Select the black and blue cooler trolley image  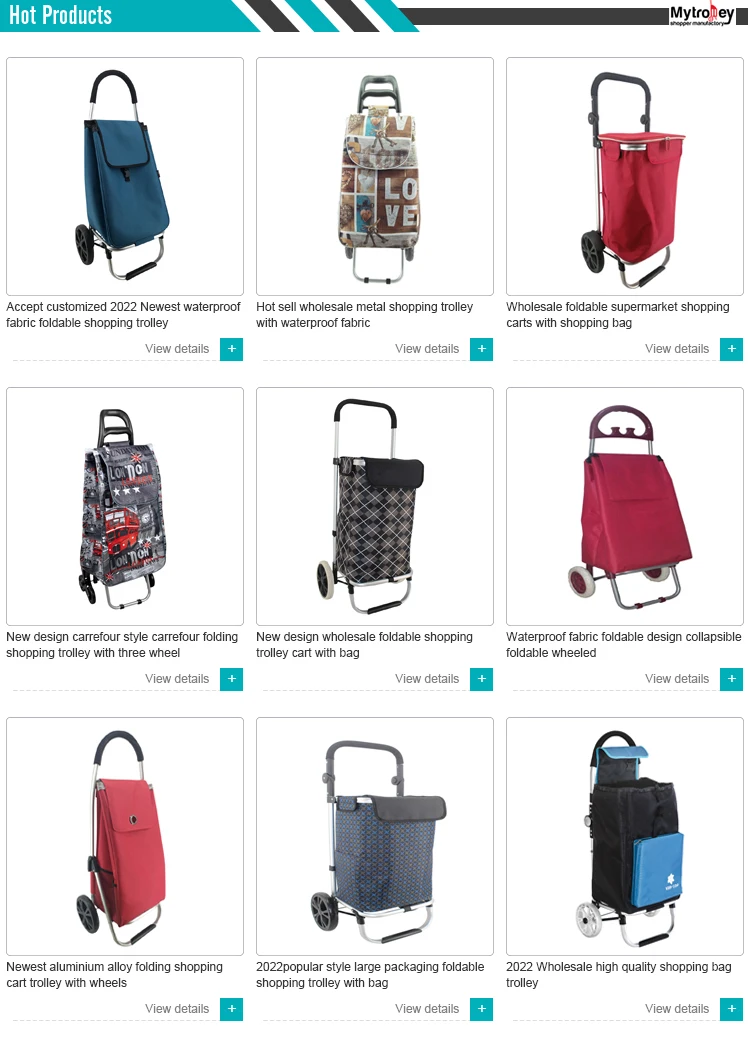pos(624,836)
